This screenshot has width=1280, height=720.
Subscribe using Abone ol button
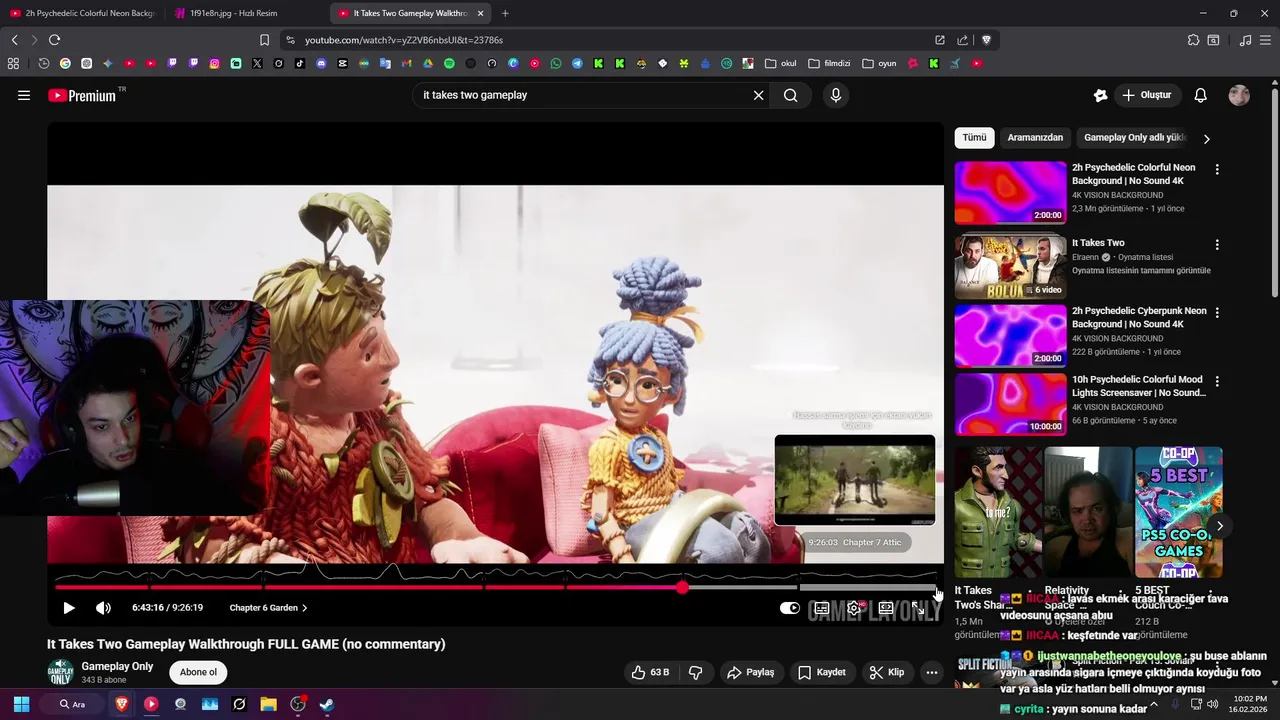click(198, 672)
